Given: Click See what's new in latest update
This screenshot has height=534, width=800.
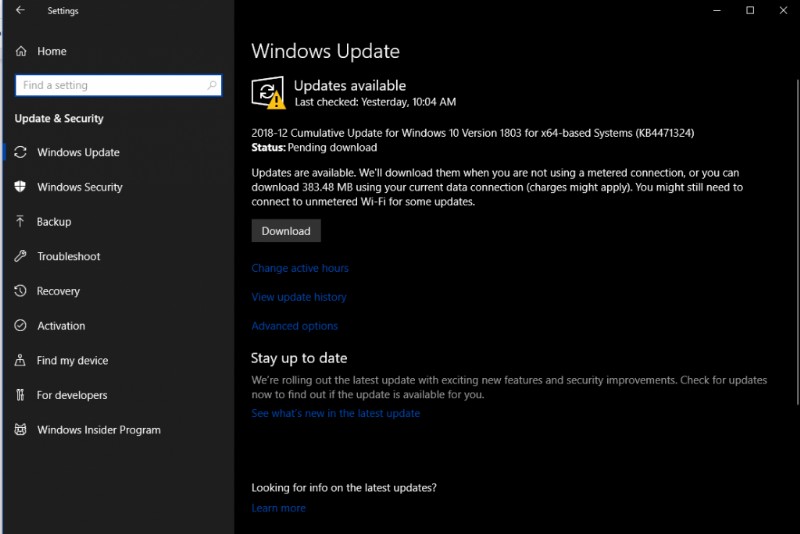Looking at the screenshot, I should 336,413.
